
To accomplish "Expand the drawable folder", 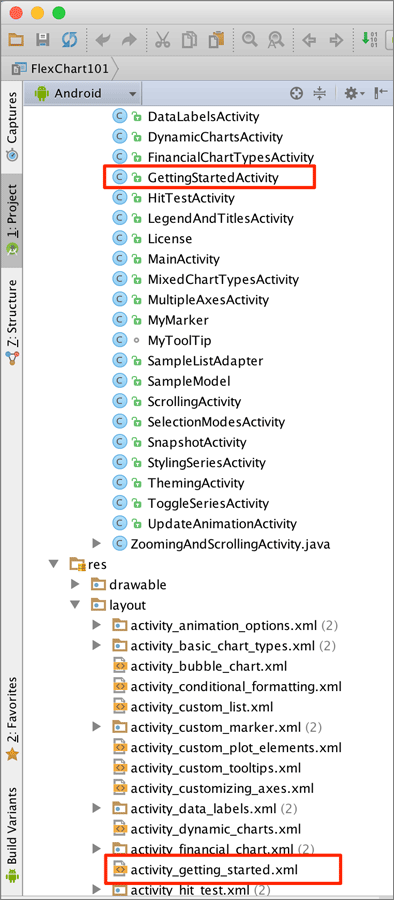I will point(75,584).
